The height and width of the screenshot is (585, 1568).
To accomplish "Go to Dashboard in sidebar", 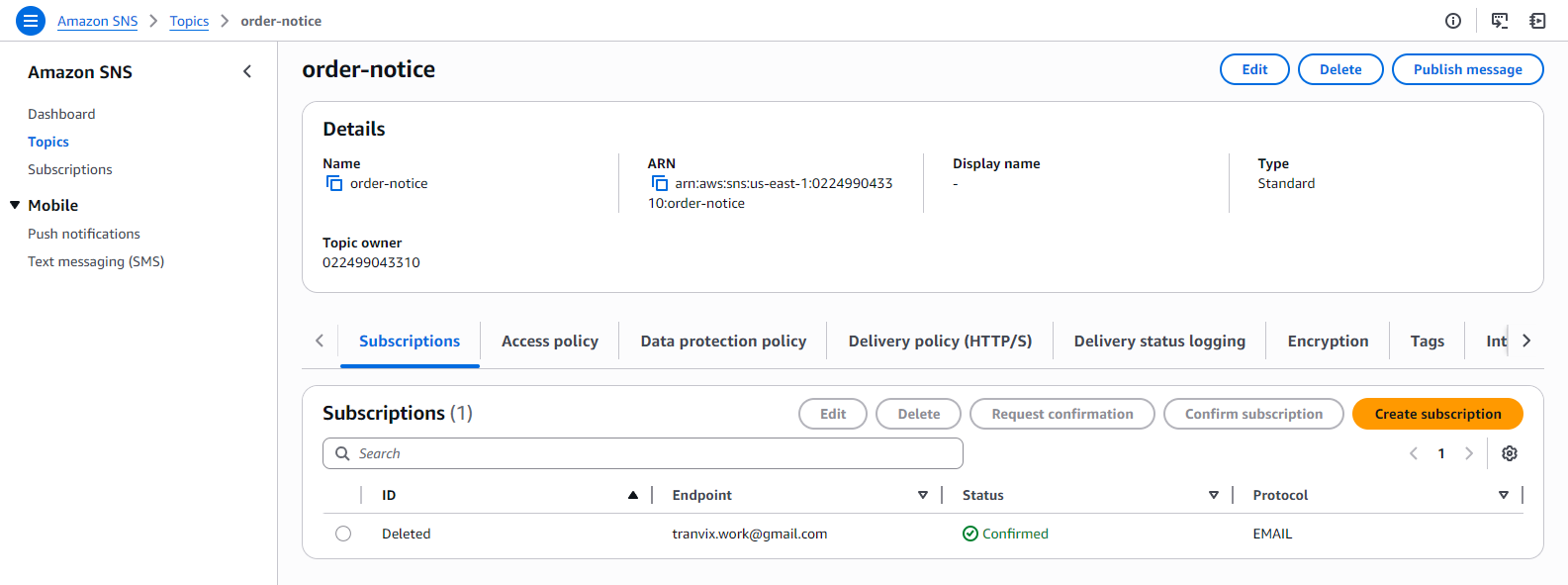I will point(61,114).
